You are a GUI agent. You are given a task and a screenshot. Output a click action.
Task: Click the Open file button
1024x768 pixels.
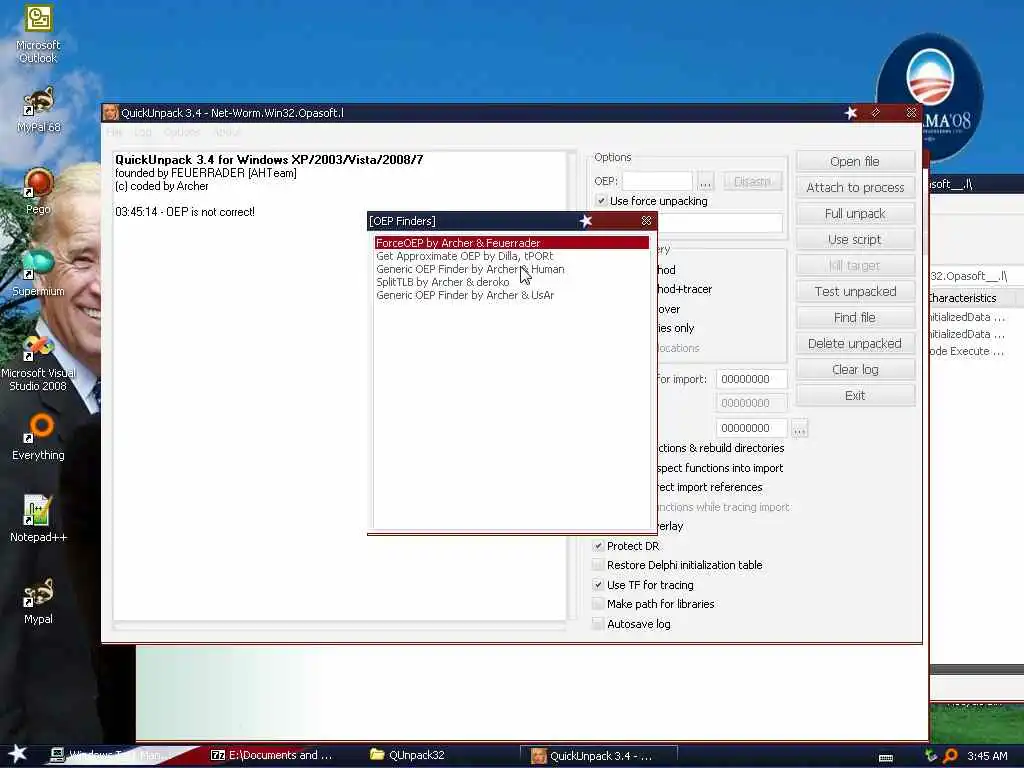855,161
